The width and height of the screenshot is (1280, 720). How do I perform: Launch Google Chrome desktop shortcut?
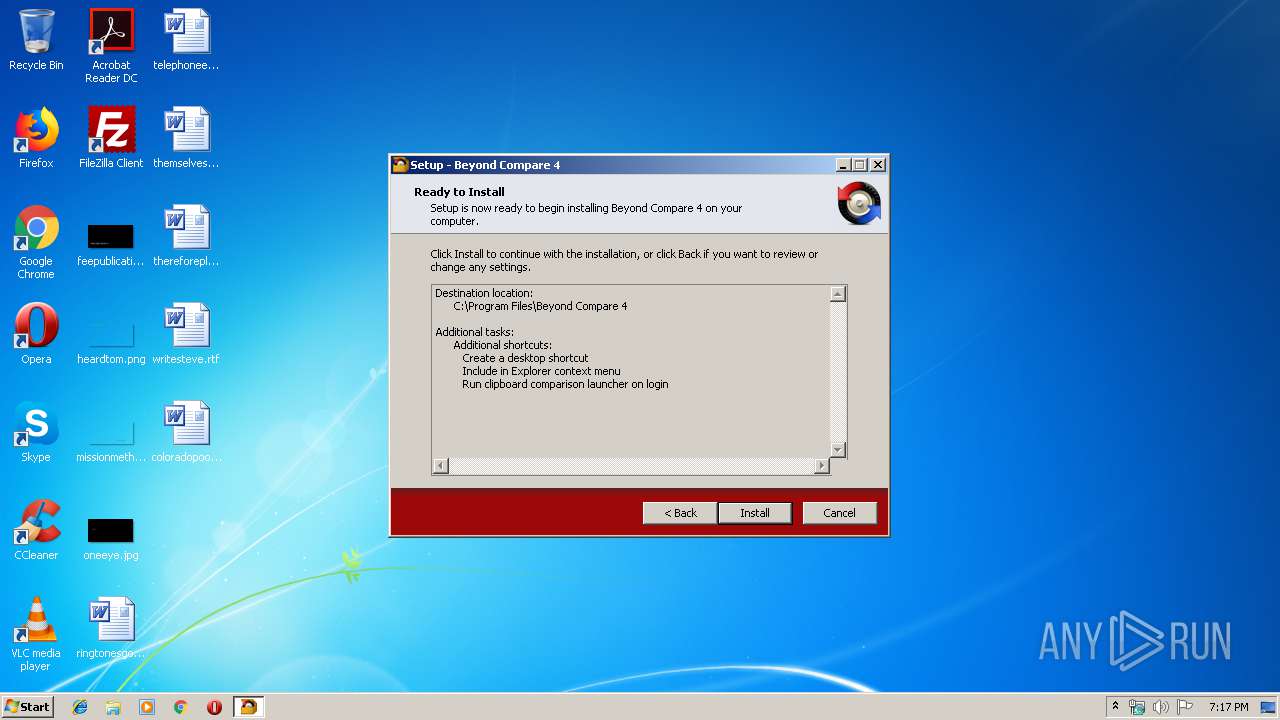pos(36,242)
